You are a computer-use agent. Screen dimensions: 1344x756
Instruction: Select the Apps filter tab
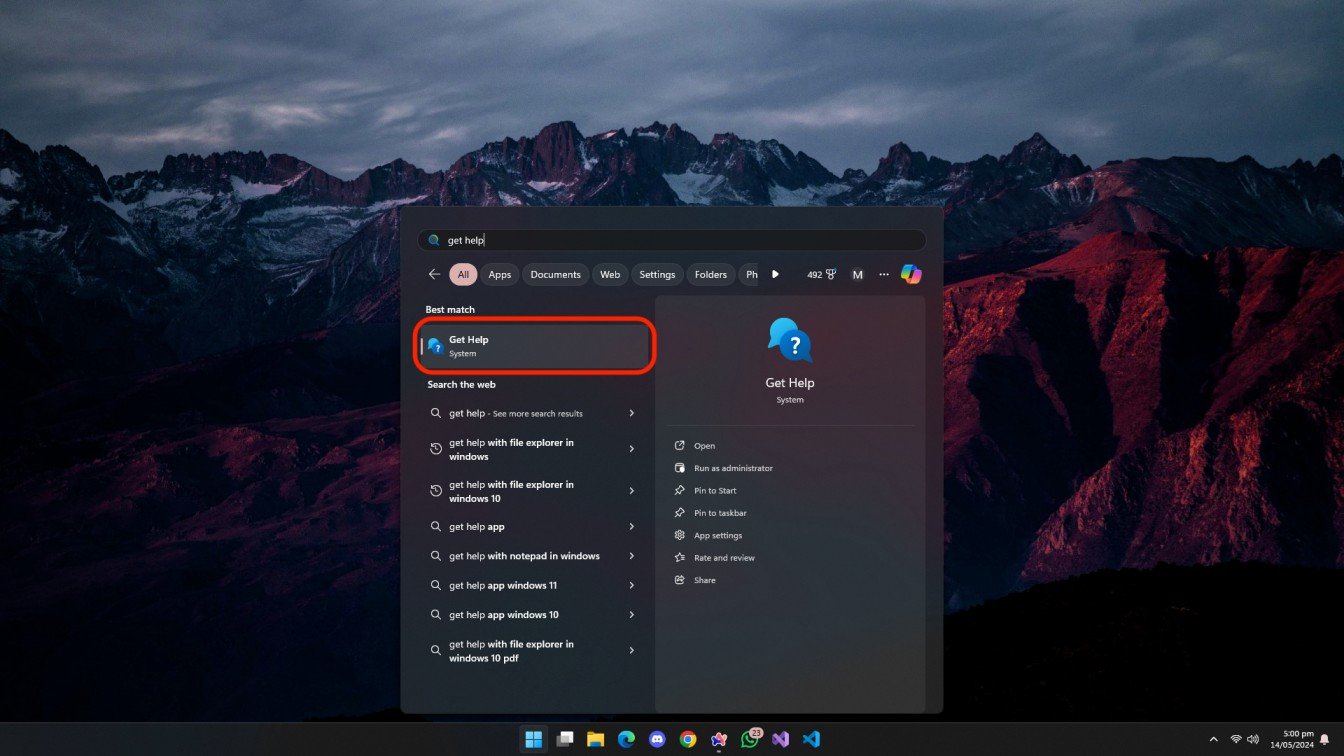pos(500,274)
